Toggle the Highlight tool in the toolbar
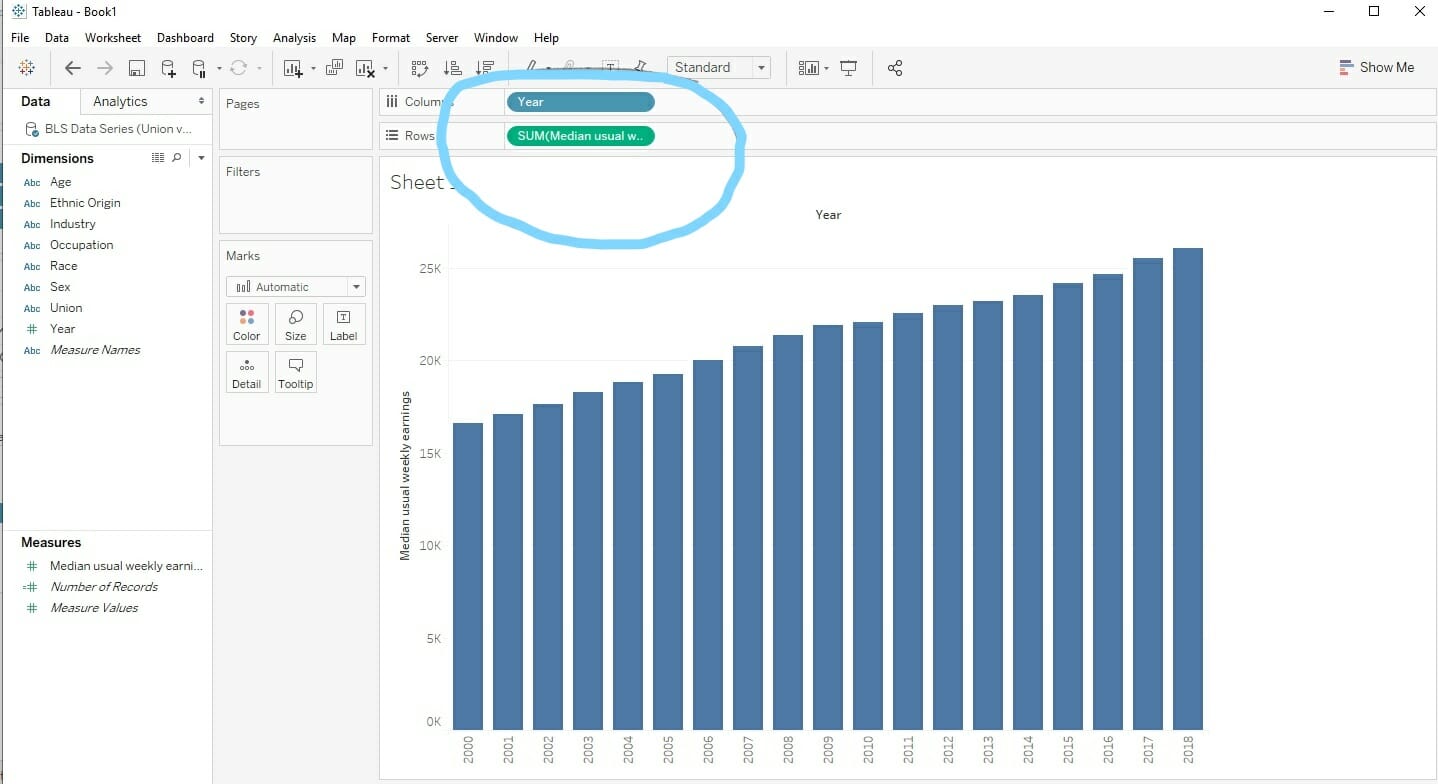The image size is (1438, 784). pyautogui.click(x=531, y=67)
